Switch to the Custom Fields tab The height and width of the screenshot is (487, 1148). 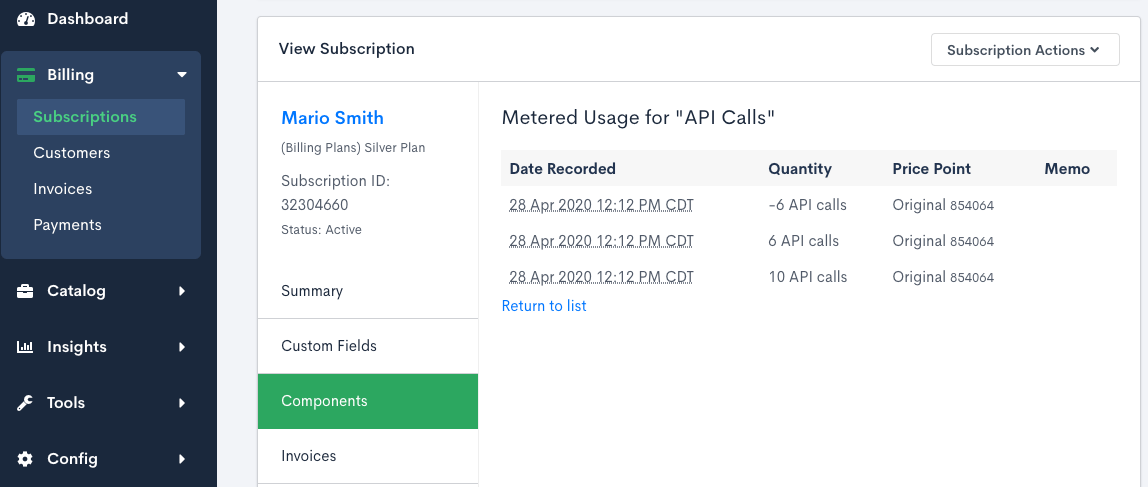pos(368,346)
